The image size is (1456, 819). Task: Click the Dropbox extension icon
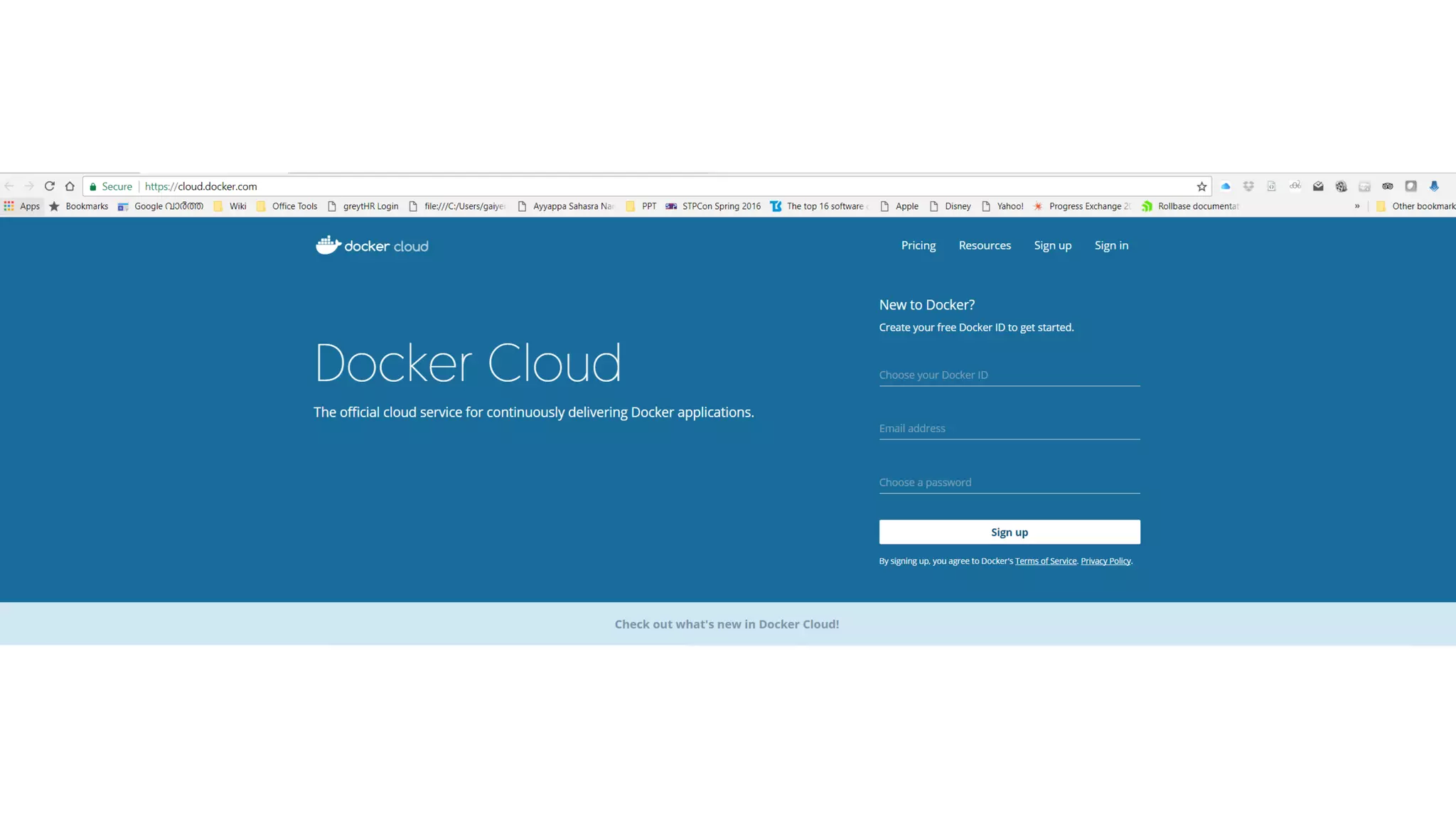pos(1248,186)
